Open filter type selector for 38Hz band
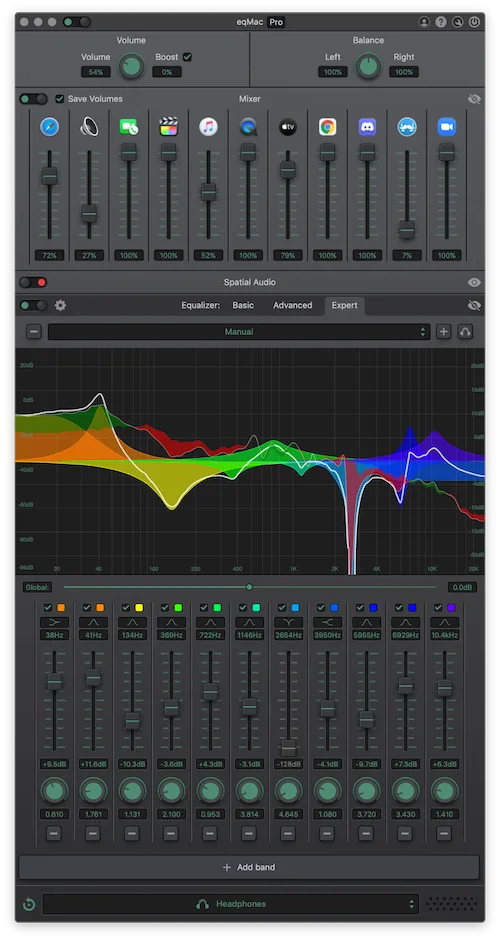This screenshot has height=940, width=500. point(54,622)
